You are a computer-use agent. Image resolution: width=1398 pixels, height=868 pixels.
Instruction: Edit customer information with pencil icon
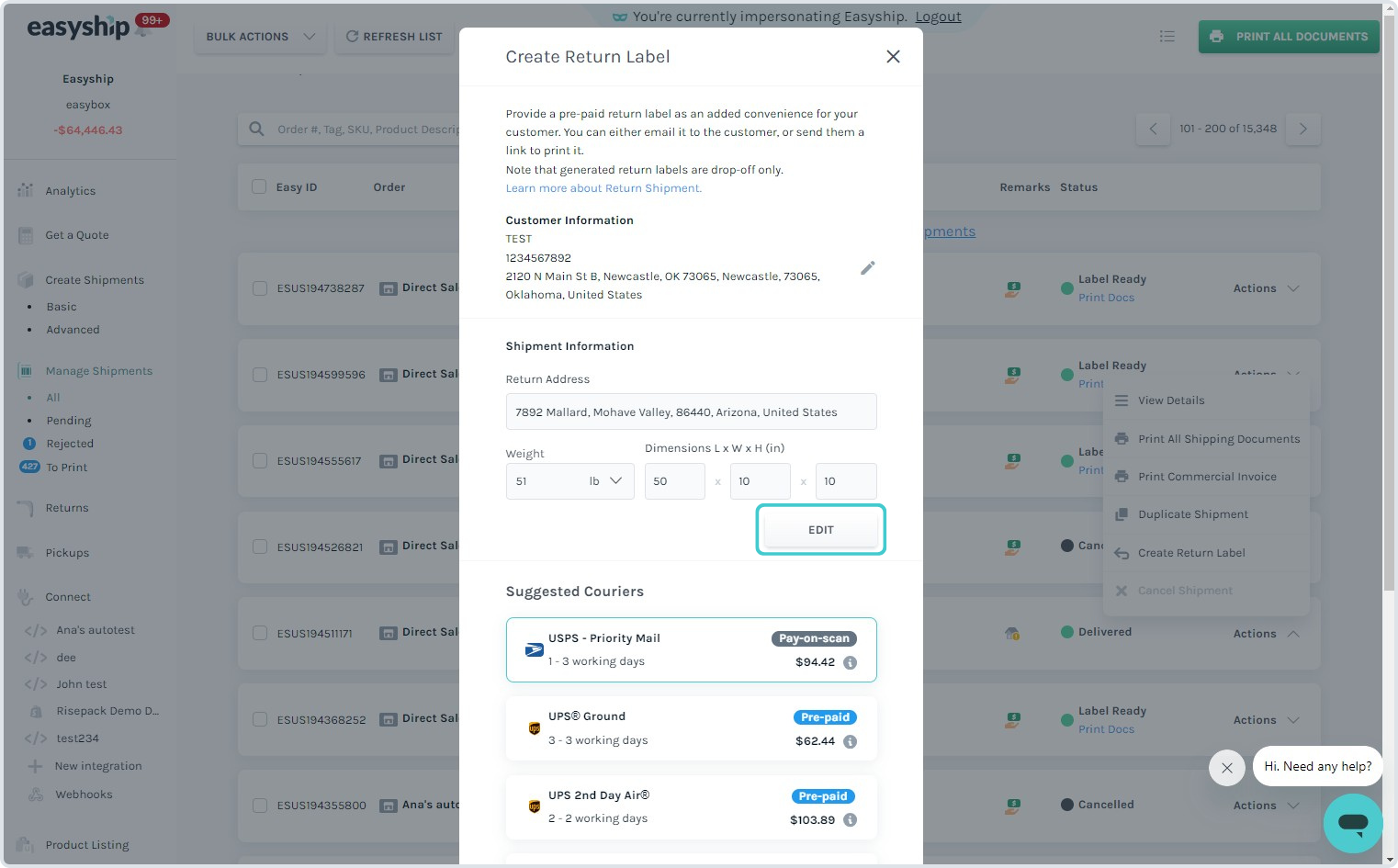tap(868, 267)
